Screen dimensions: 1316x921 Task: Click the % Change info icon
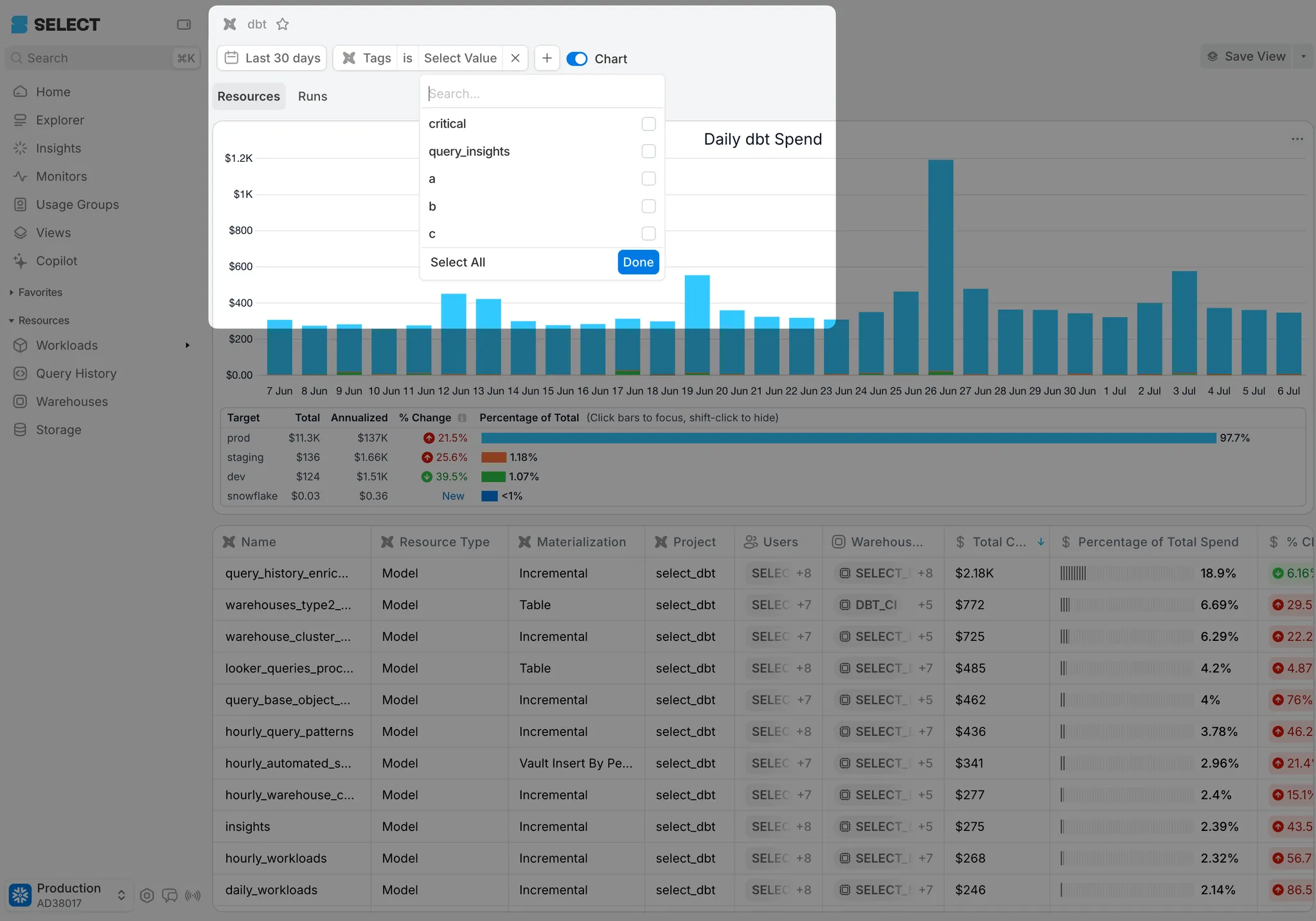(x=462, y=418)
